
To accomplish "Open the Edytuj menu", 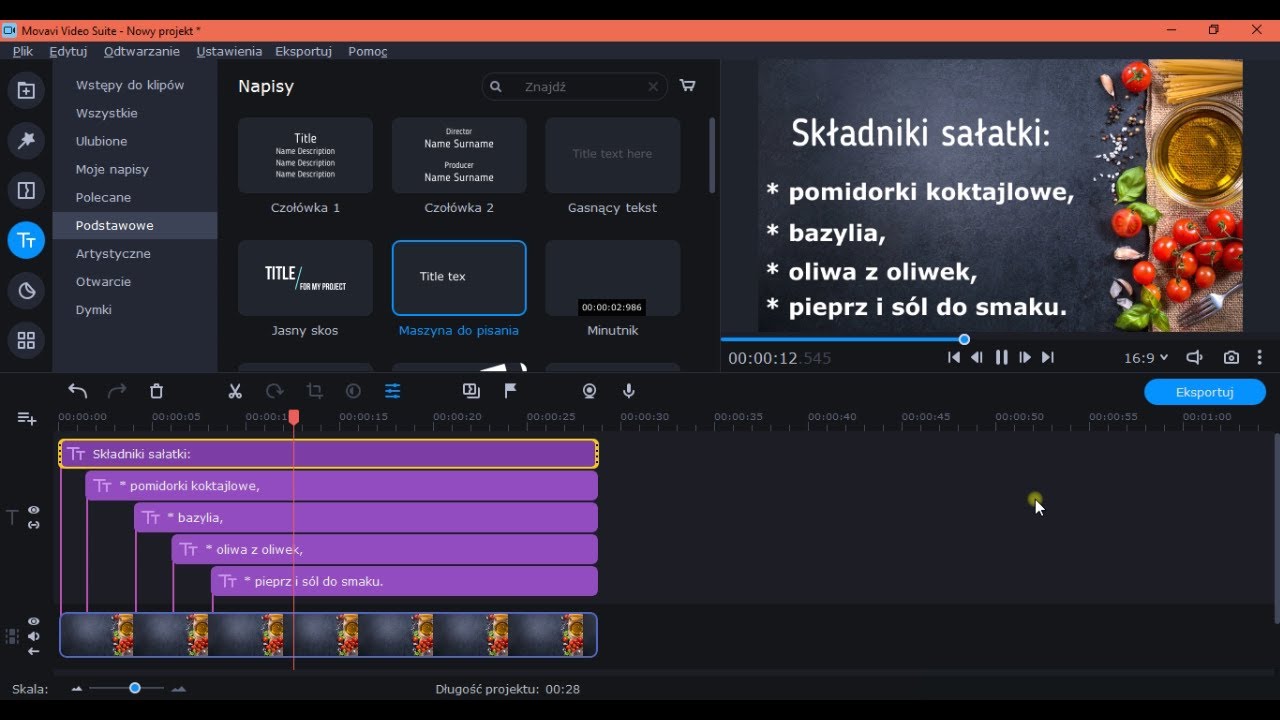I will pos(68,51).
